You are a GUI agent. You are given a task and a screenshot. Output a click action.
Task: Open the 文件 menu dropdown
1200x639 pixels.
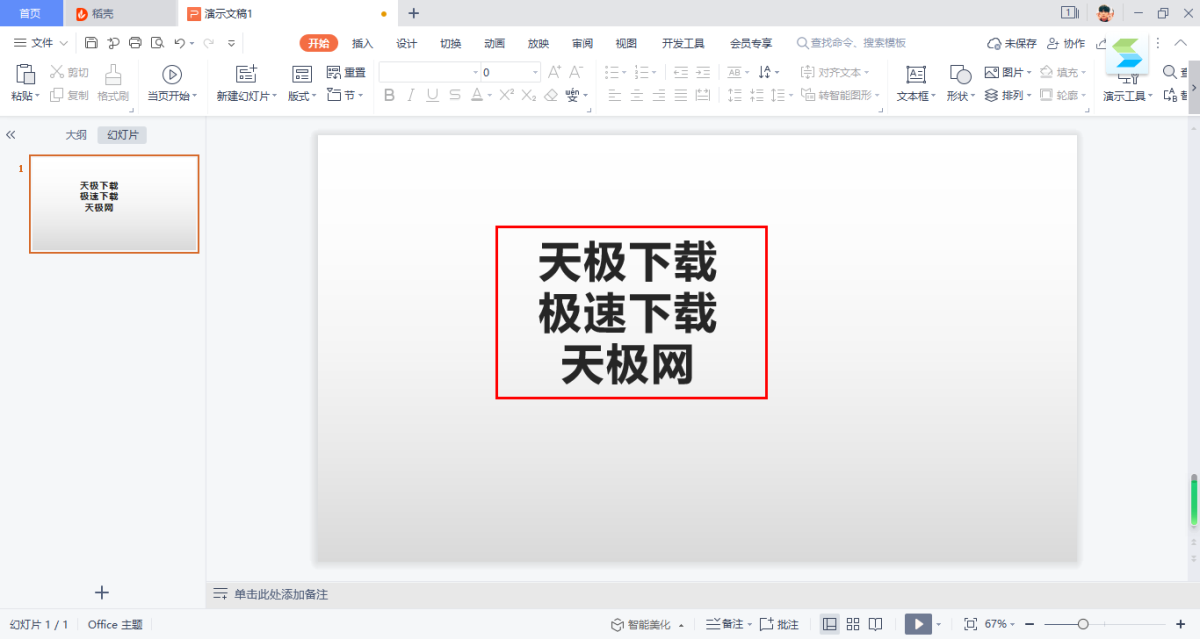[x=41, y=43]
